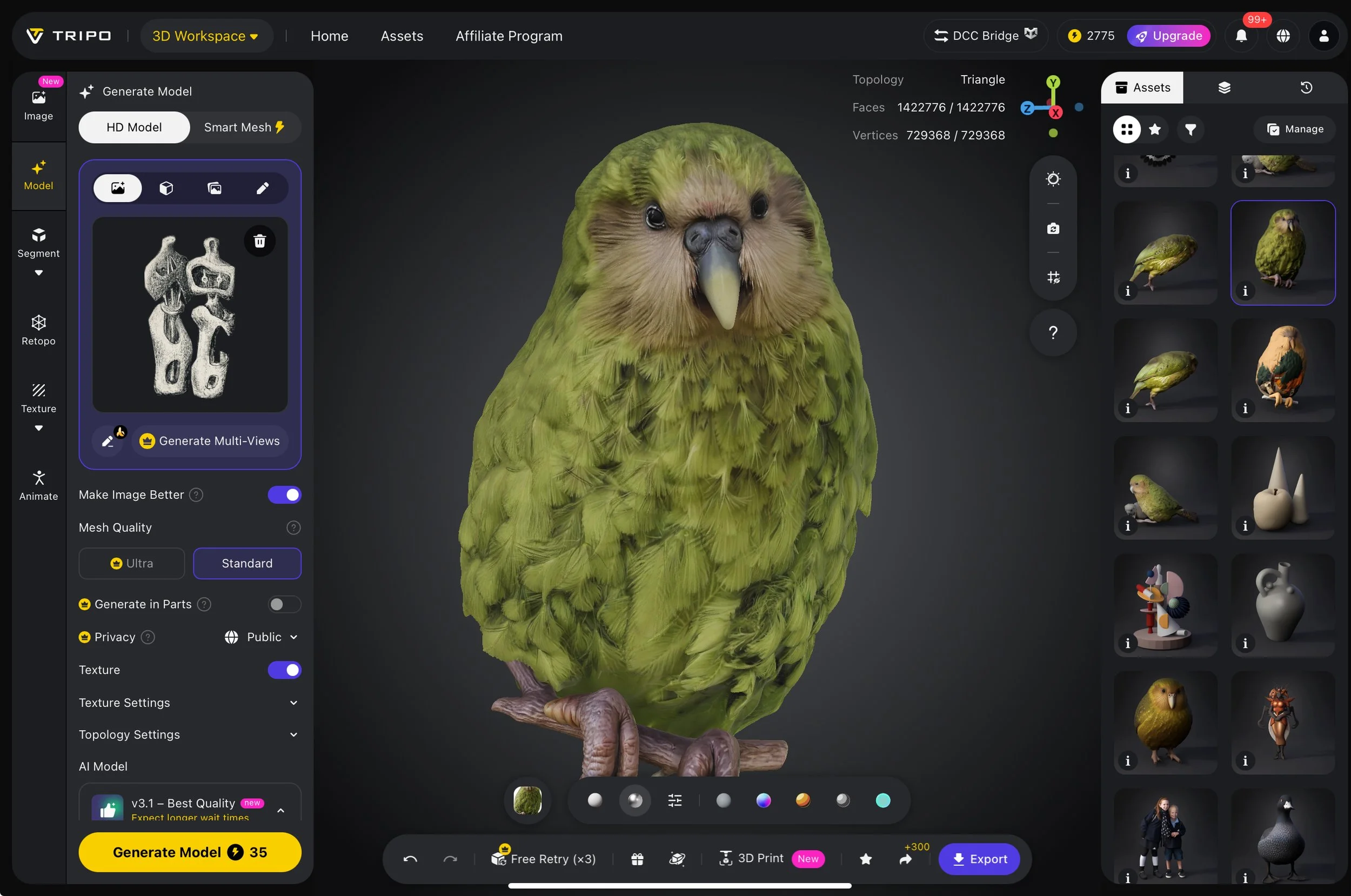This screenshot has height=896, width=1351.
Task: Click the Upgrade button
Action: pos(1169,36)
